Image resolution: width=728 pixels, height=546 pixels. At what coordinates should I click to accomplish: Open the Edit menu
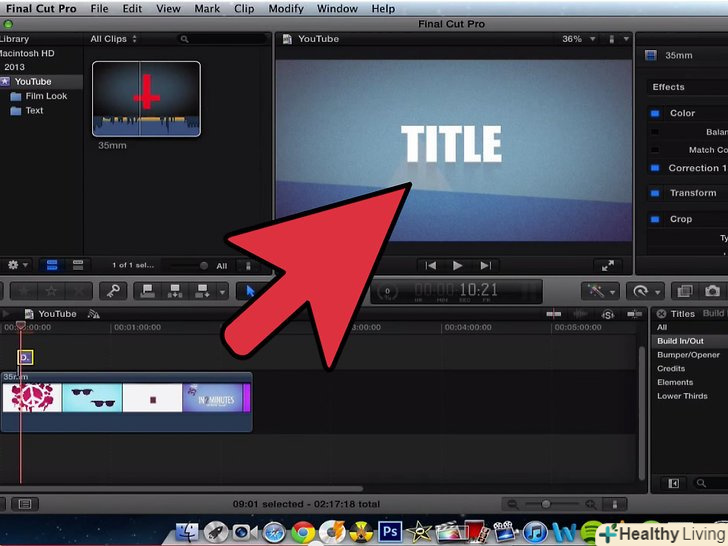coord(132,9)
